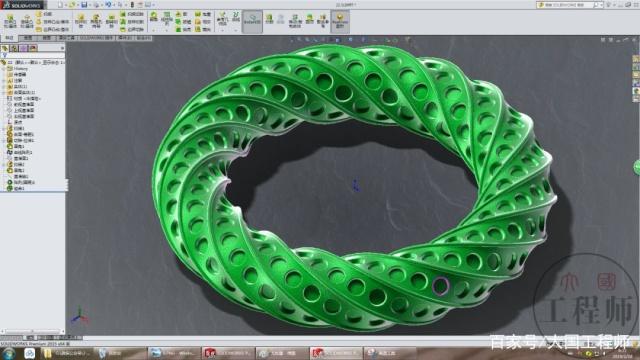Screen dimensions: 640x360
Task: Open the ConfigurationManager tab
Action: (x=24, y=48)
